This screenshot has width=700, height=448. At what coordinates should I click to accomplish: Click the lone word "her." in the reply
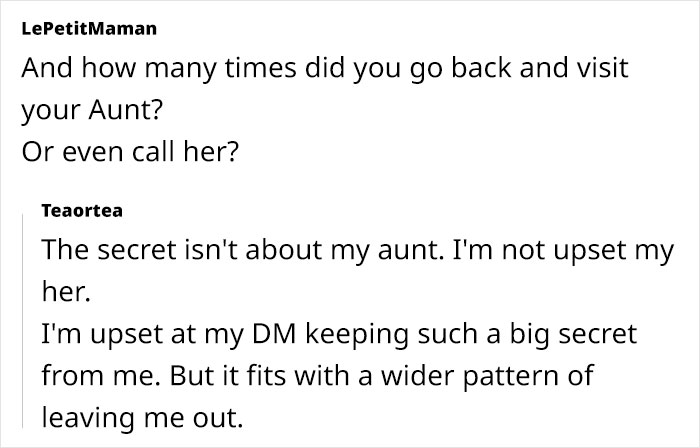point(63,291)
